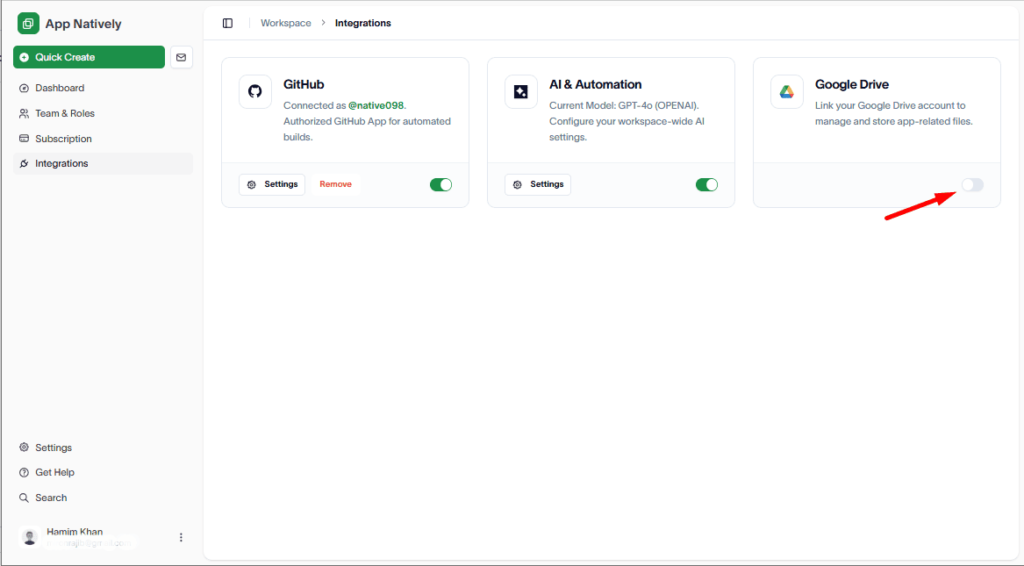Click the Google Drive card title
Viewport: 1024px width, 566px height.
pos(852,84)
